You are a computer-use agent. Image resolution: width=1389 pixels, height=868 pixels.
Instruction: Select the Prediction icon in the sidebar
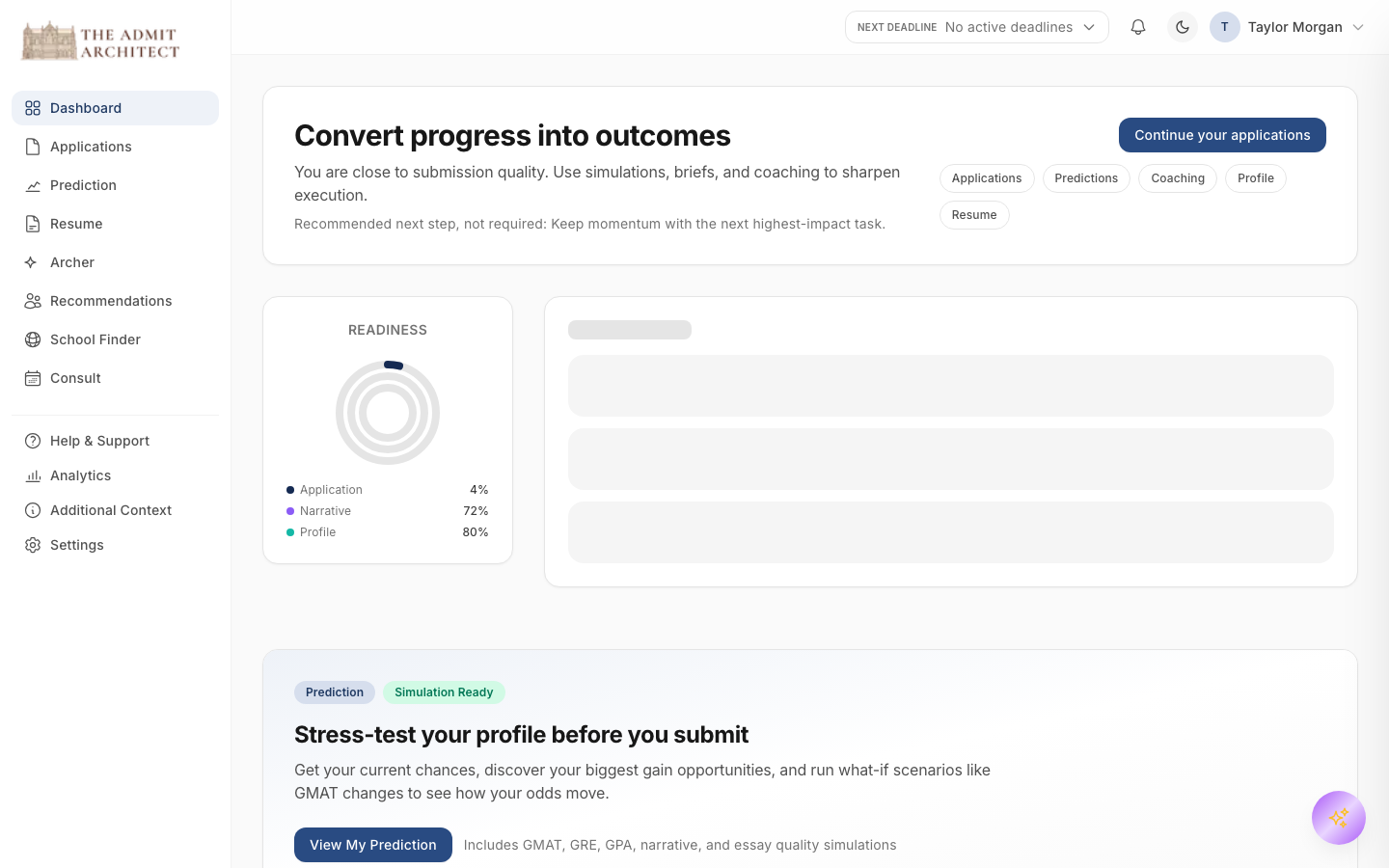coord(32,185)
